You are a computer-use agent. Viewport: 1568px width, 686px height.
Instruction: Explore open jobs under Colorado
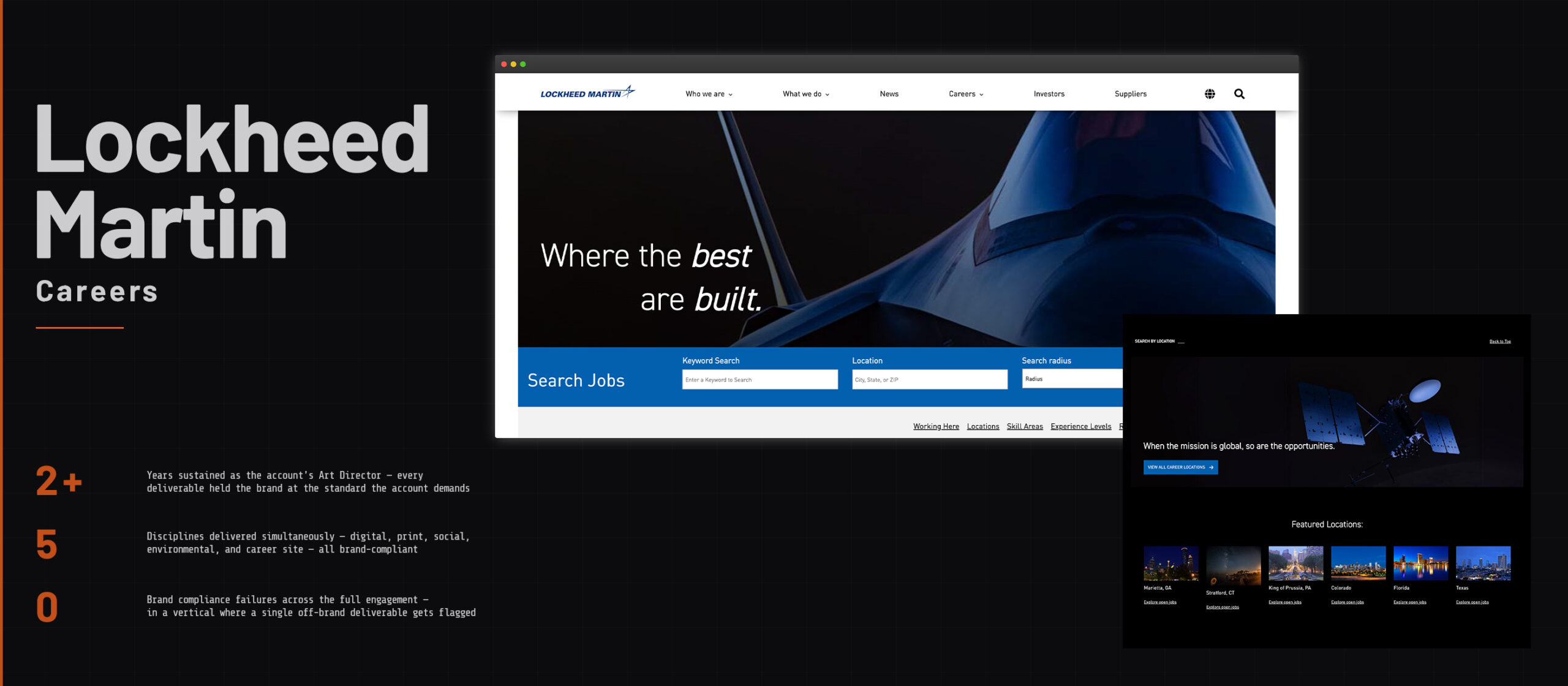(x=1347, y=602)
